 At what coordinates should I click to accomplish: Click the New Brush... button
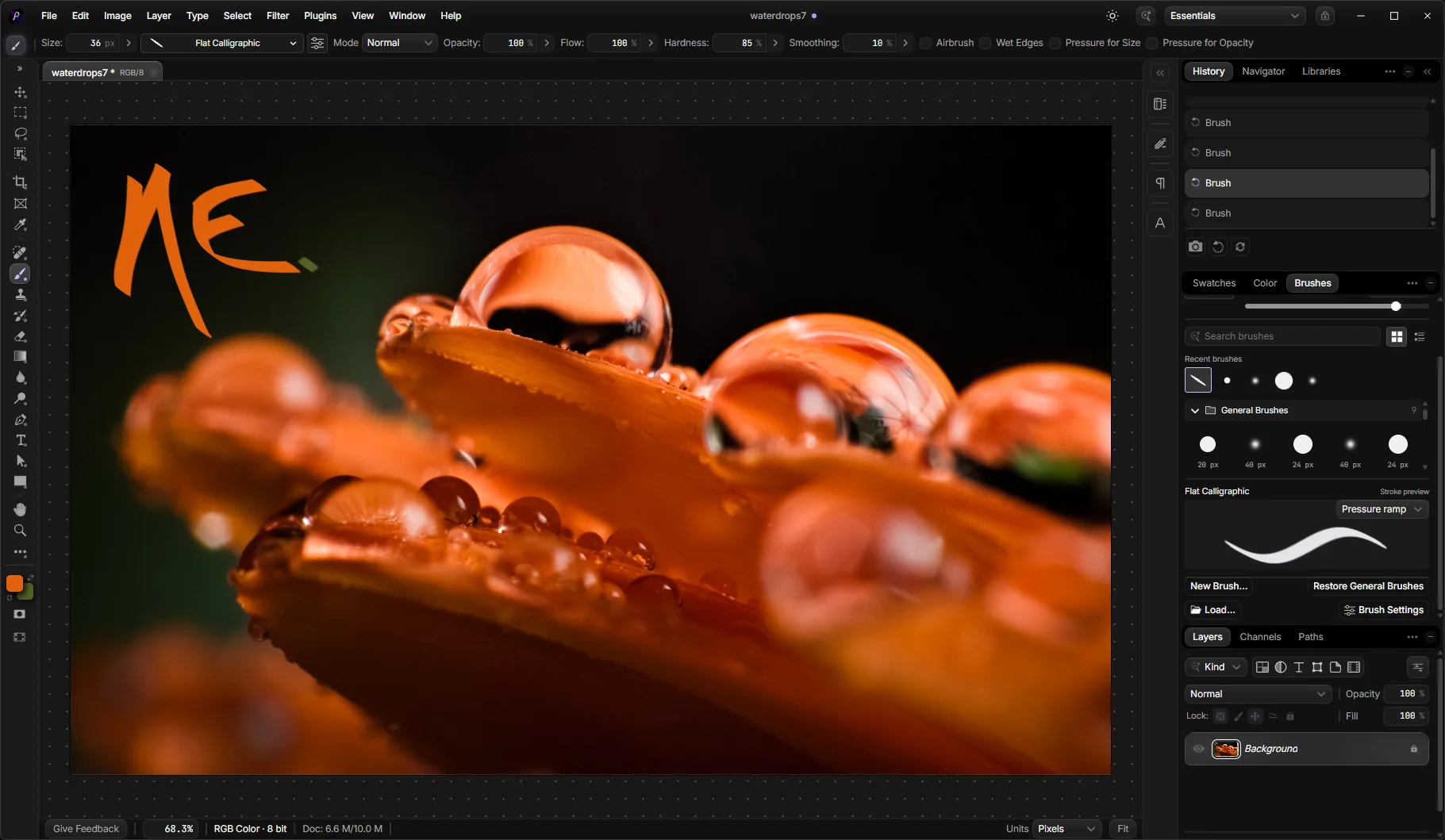pos(1219,586)
